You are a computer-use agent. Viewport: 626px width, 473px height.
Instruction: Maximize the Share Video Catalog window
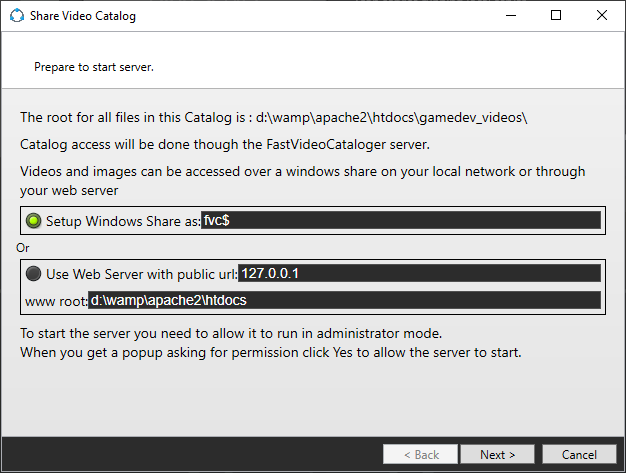[556, 16]
